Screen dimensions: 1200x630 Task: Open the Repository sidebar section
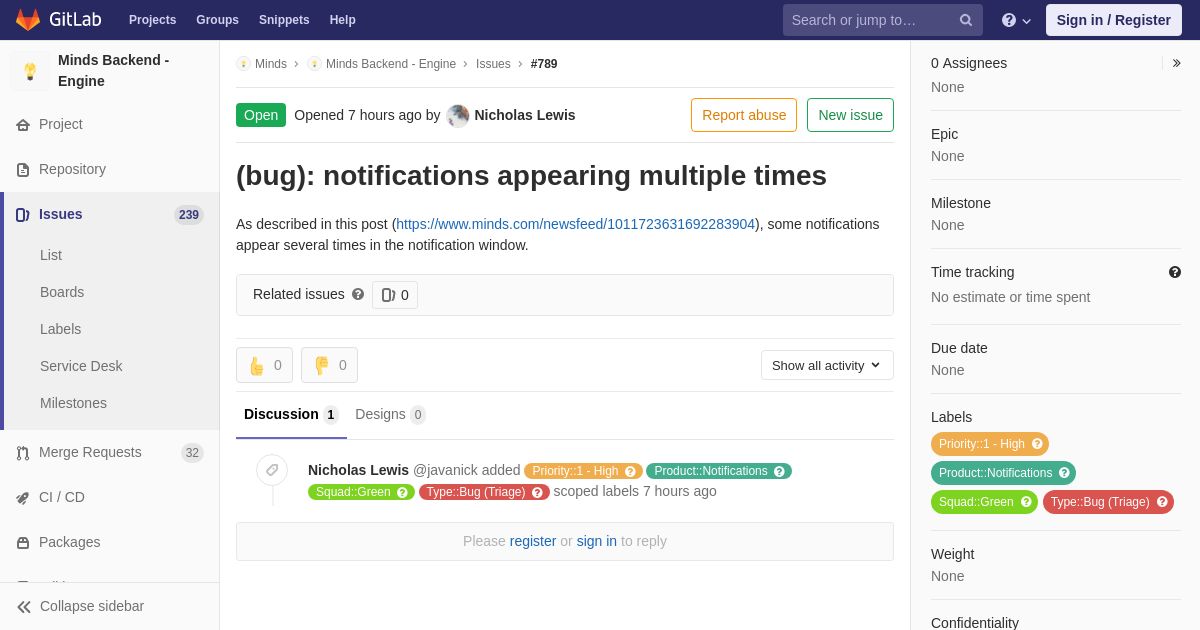click(x=110, y=169)
